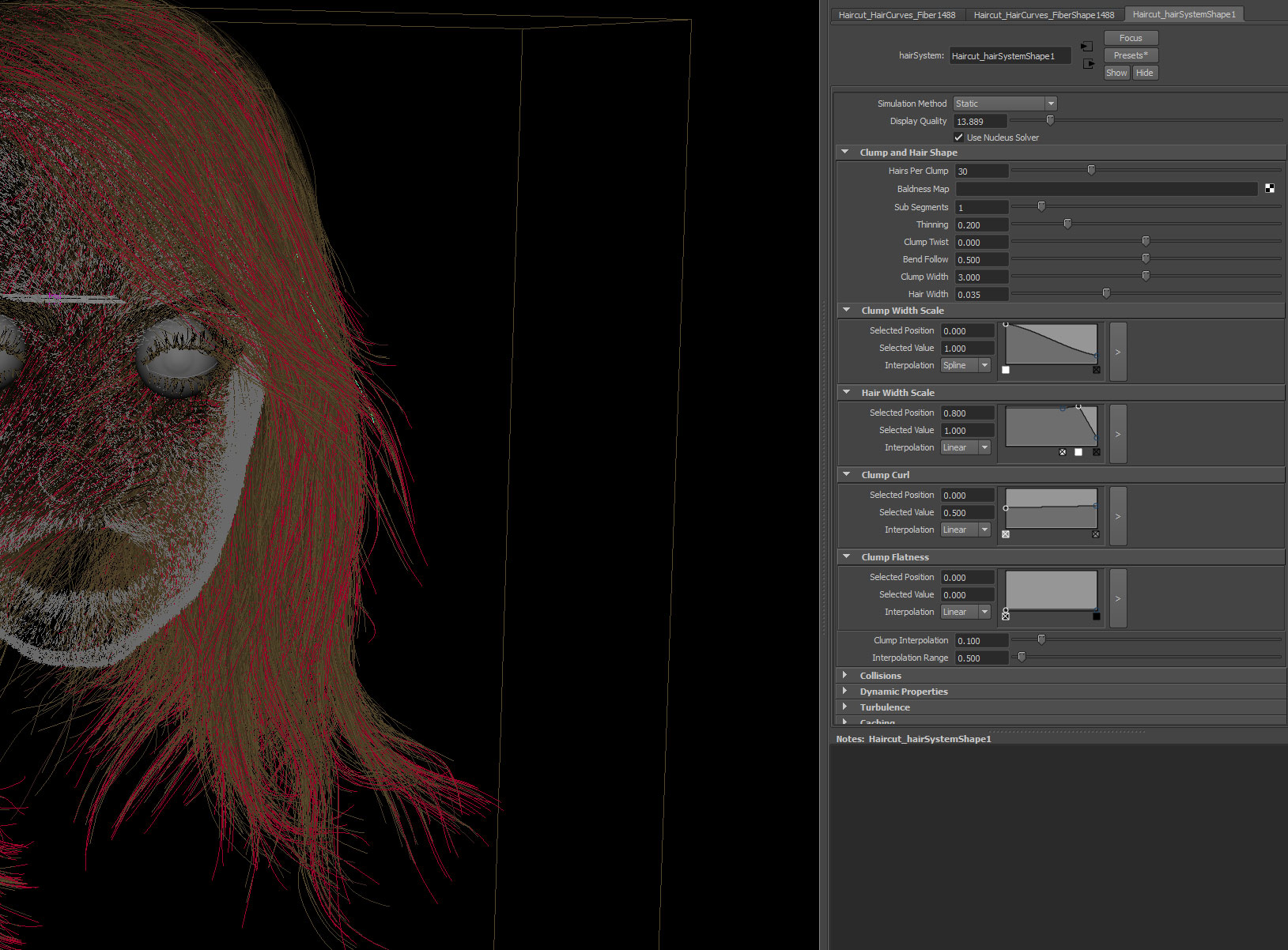1288x950 pixels.
Task: Click the Show button
Action: click(x=1116, y=73)
